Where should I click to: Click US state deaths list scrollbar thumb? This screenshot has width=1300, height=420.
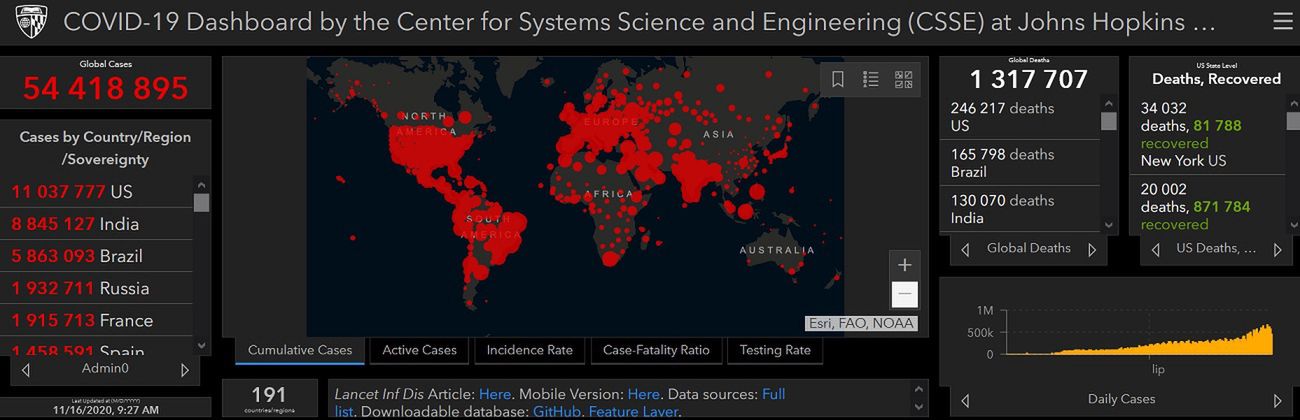[x=1291, y=122]
